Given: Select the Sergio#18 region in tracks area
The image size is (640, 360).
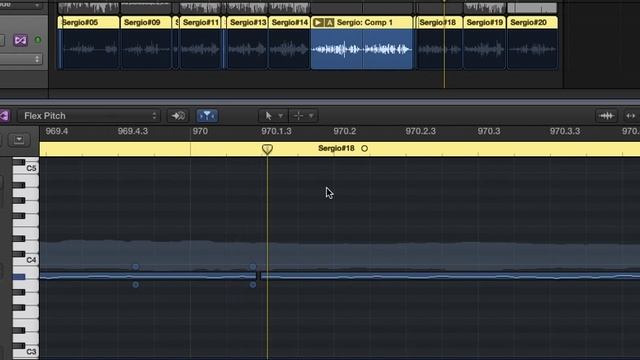Looking at the screenshot, I should pyautogui.click(x=439, y=42).
